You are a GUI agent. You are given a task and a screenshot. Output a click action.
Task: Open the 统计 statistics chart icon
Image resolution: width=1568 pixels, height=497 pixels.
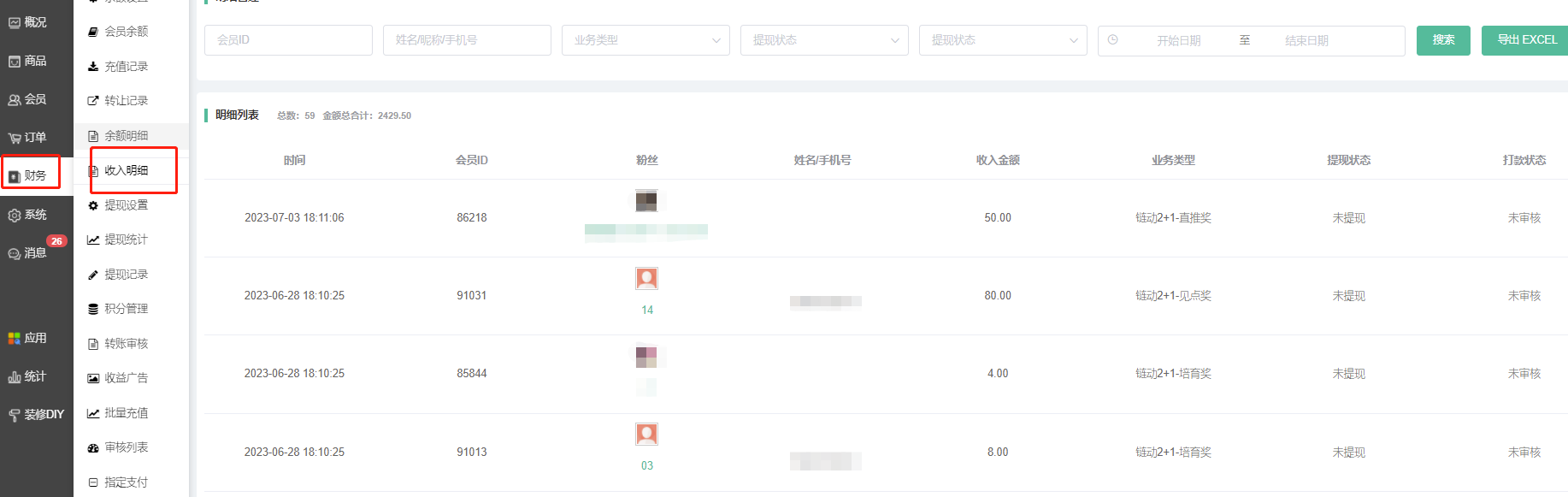[15, 377]
